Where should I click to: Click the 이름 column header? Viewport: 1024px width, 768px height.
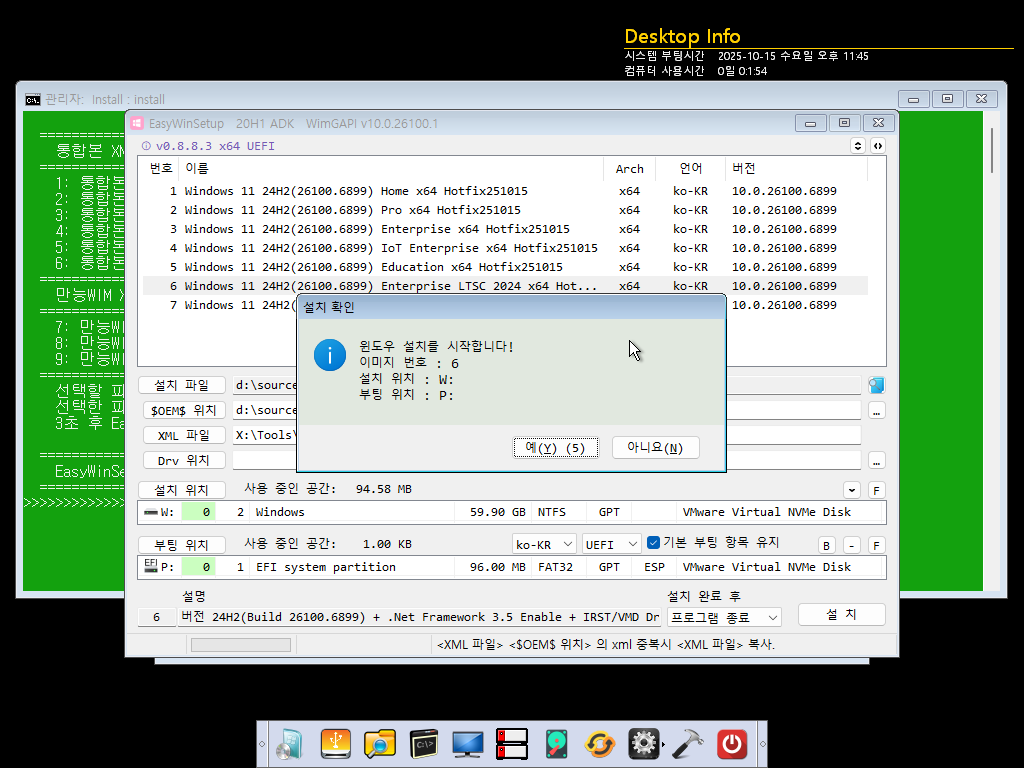click(x=391, y=168)
